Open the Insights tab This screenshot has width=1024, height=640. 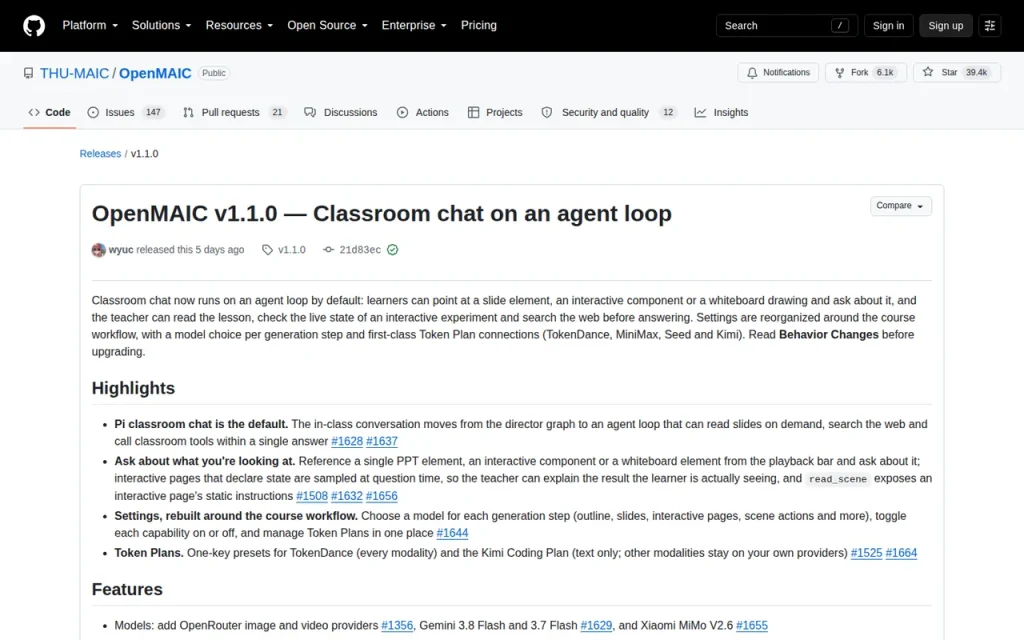tap(722, 112)
